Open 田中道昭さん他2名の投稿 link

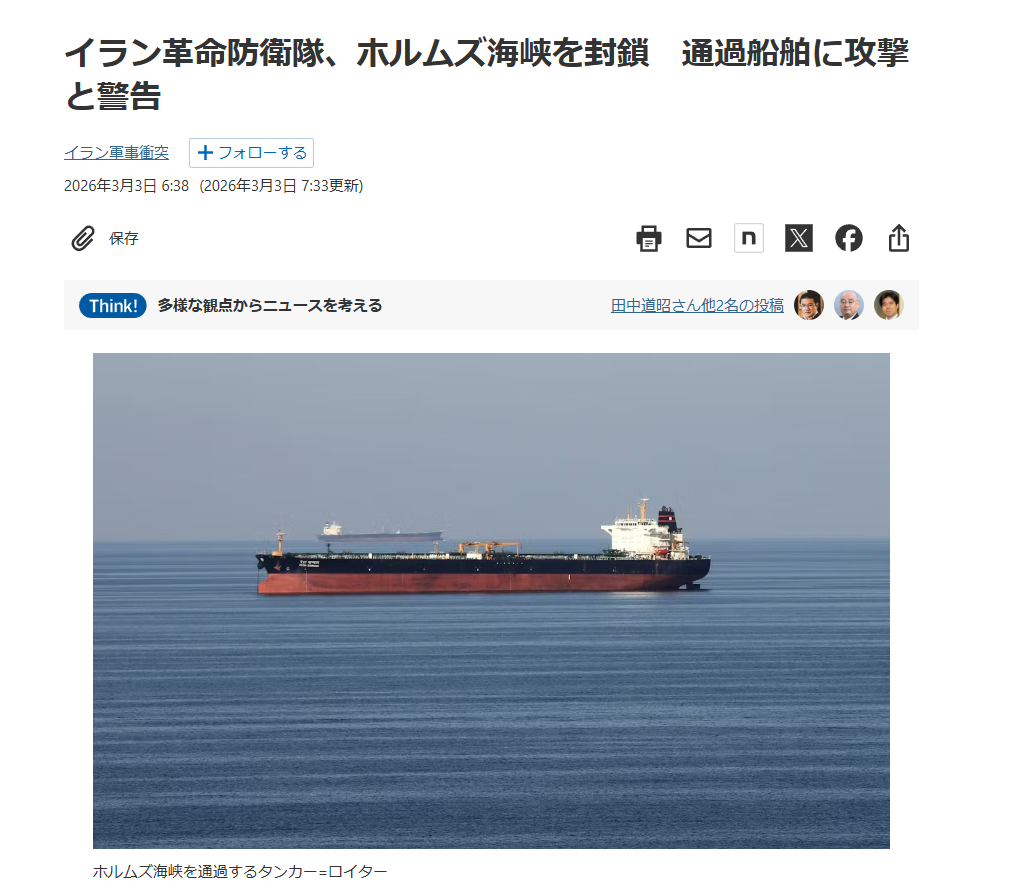point(697,305)
